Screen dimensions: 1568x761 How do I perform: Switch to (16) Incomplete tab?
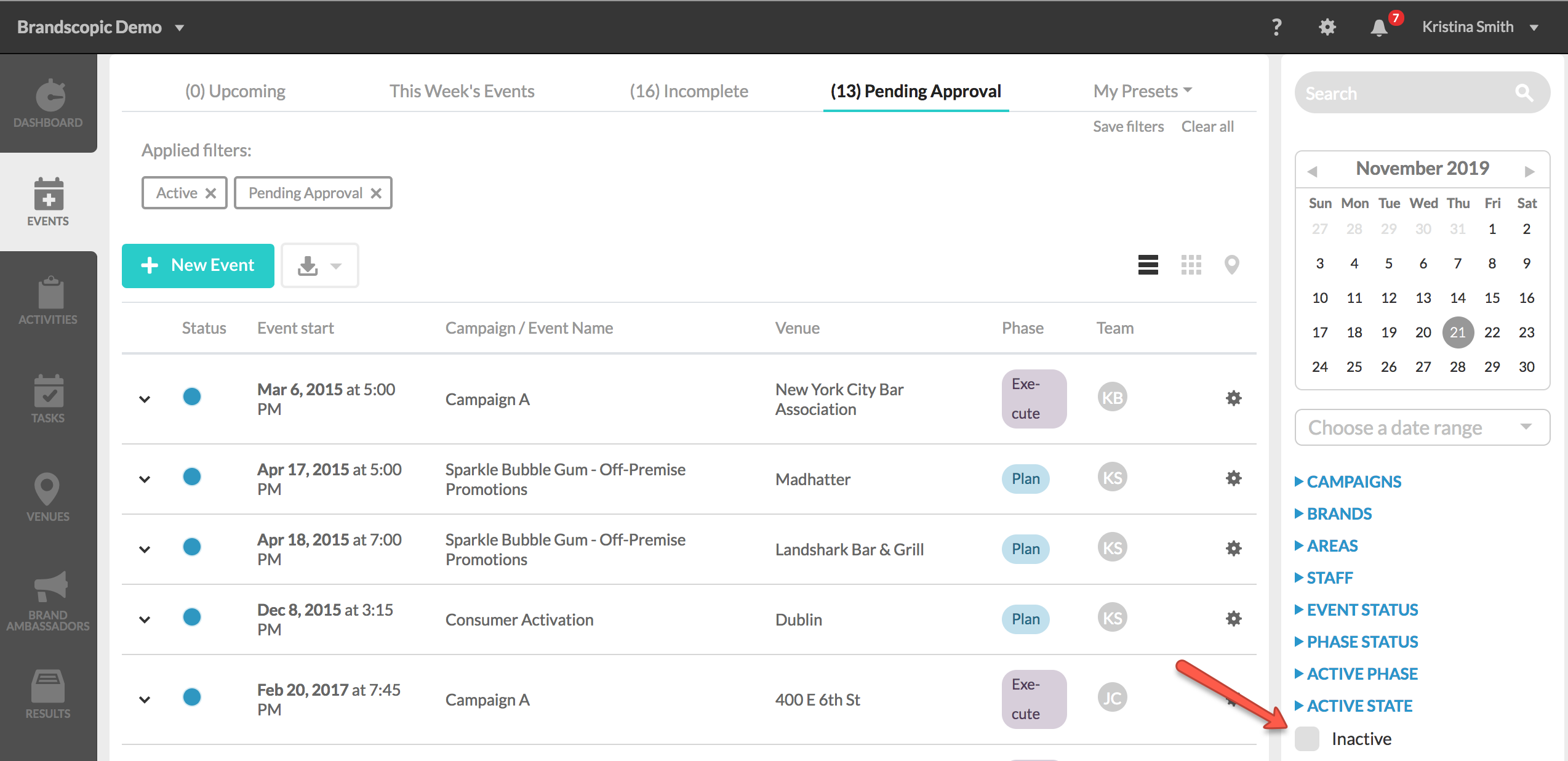click(x=689, y=91)
